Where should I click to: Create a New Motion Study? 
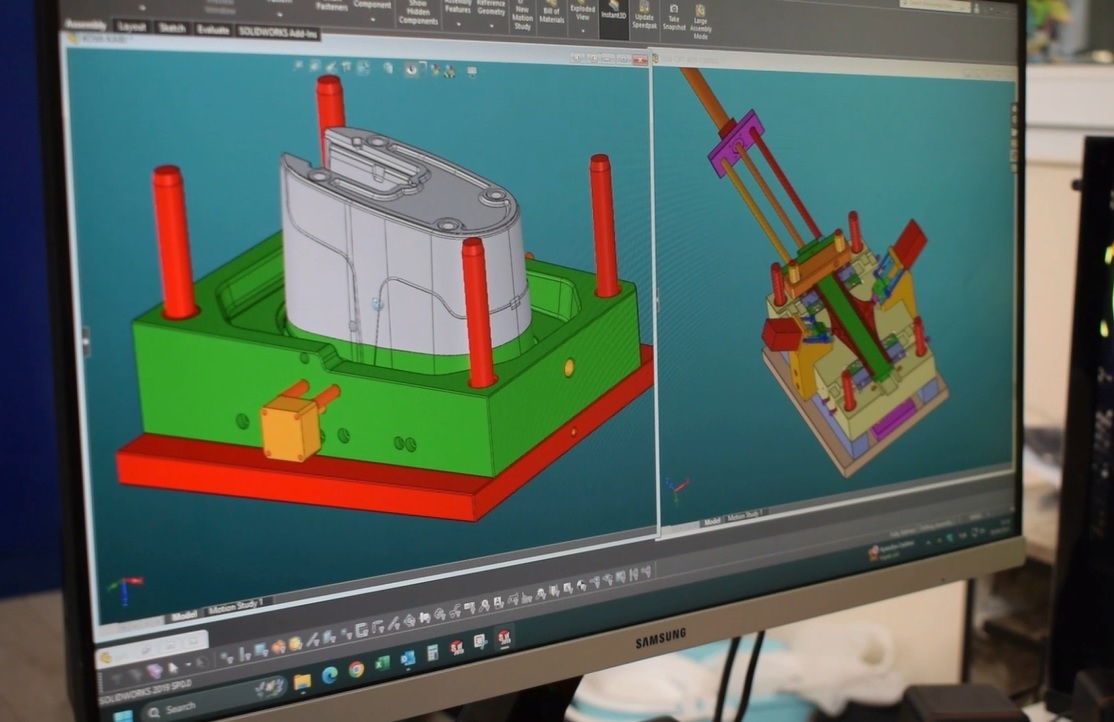(x=522, y=17)
